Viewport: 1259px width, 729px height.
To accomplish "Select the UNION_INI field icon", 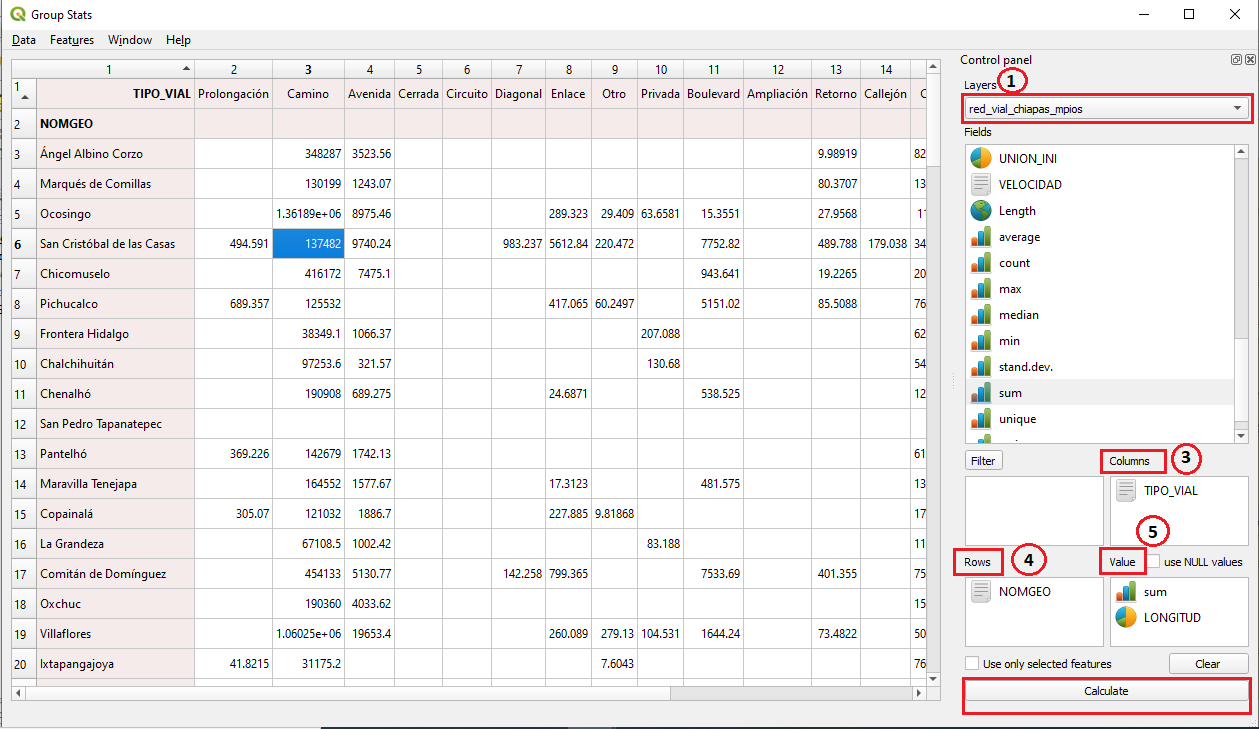I will tap(980, 159).
